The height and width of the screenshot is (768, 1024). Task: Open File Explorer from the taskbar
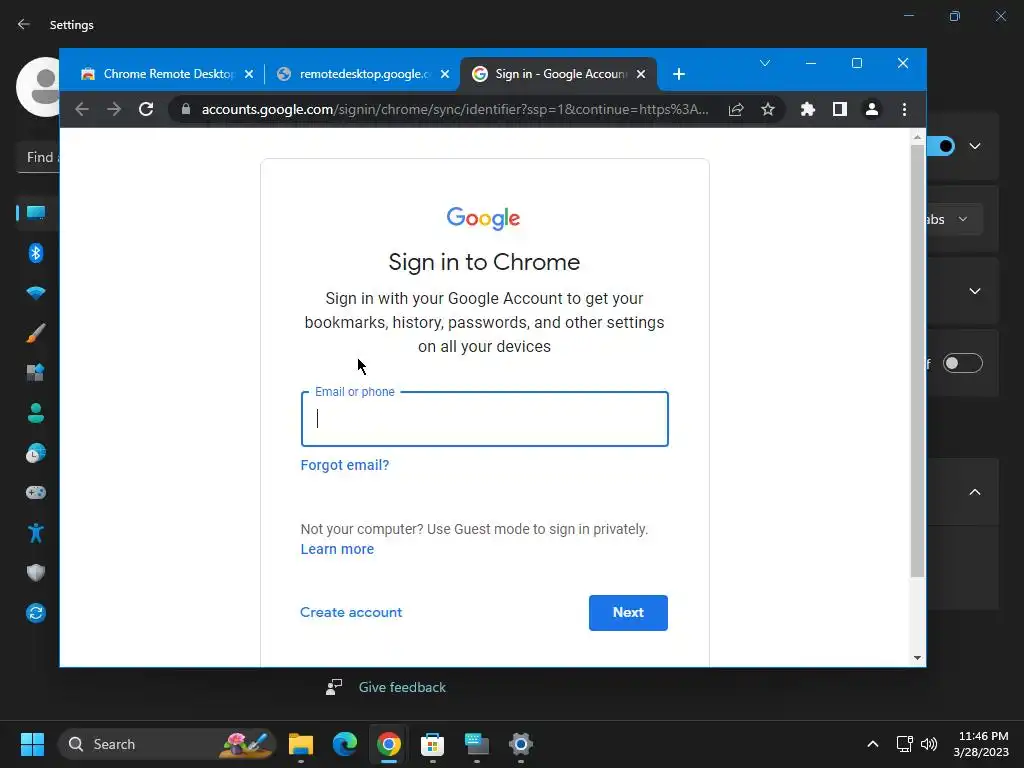(x=301, y=744)
